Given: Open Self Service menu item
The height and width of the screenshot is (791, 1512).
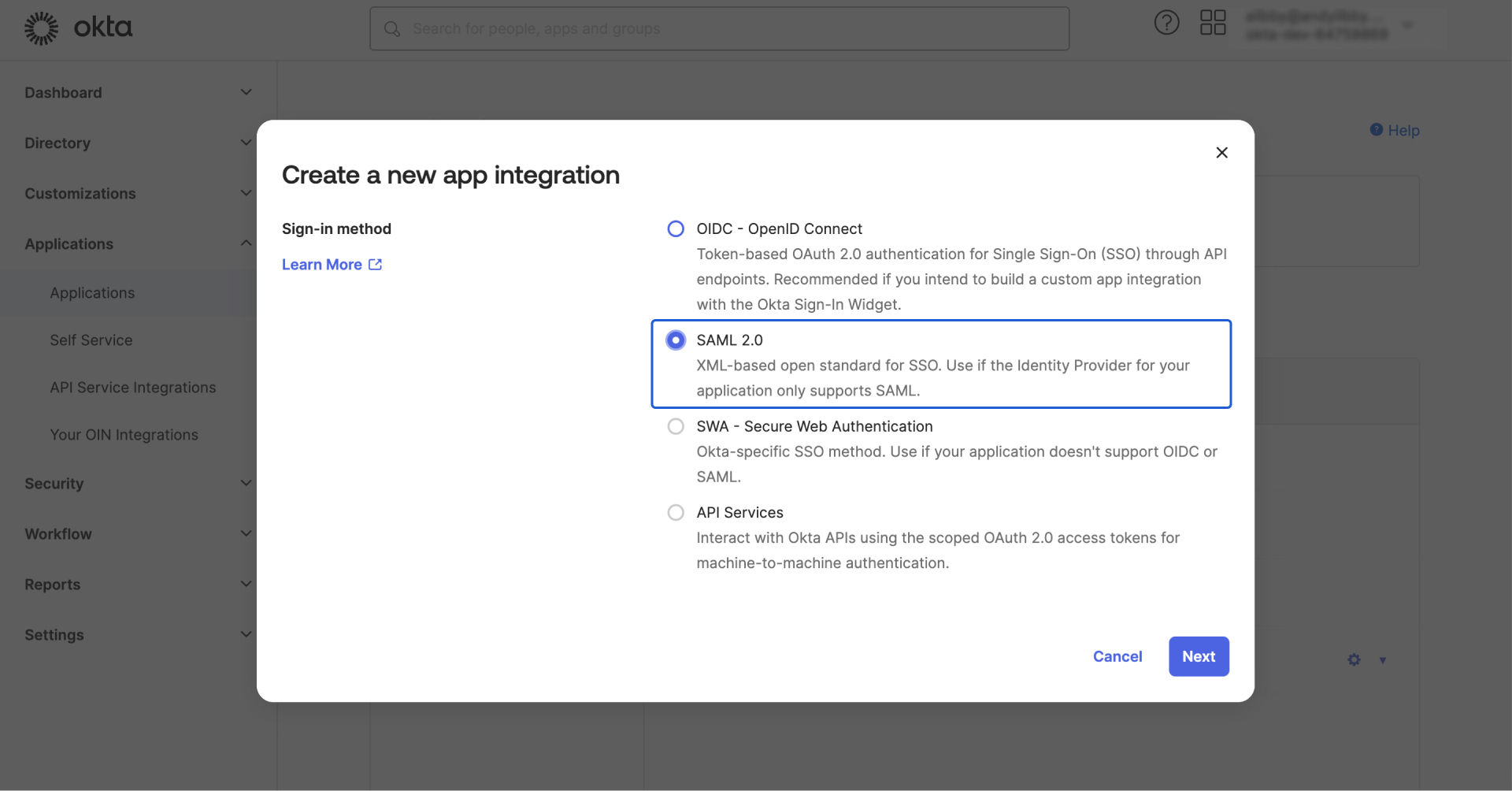Looking at the screenshot, I should point(91,340).
